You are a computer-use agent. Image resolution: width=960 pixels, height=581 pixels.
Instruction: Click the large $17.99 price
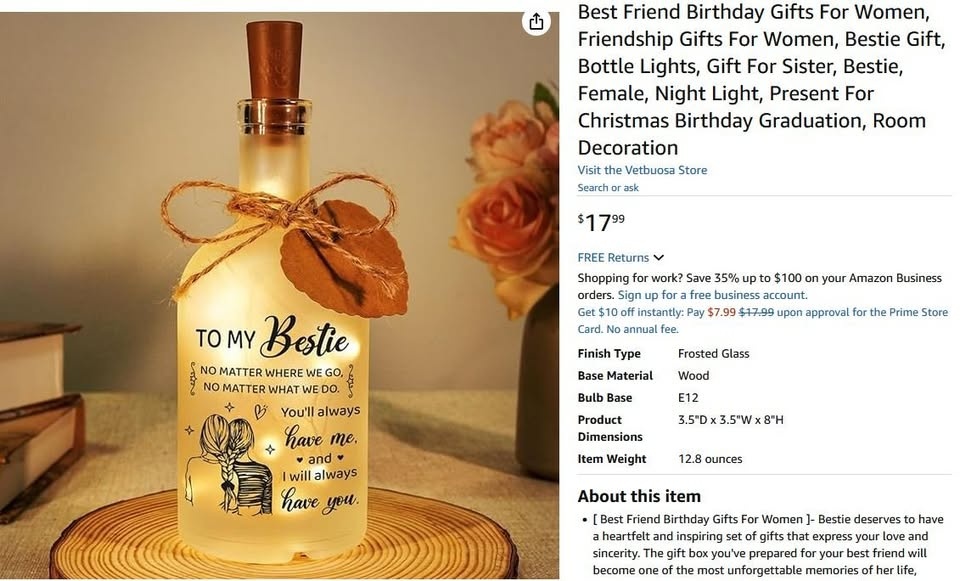click(601, 222)
